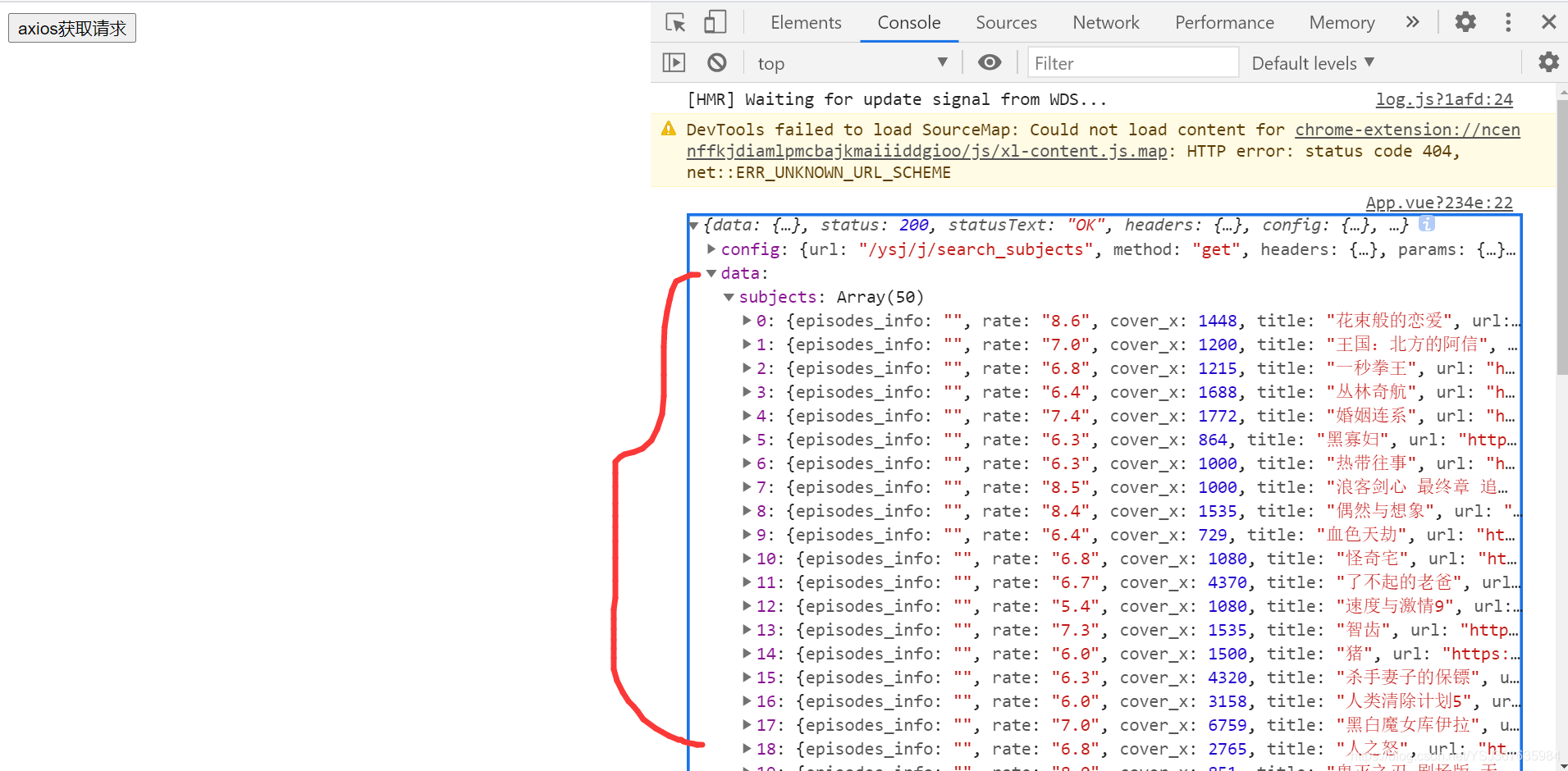This screenshot has height=771, width=1568.
Task: Expand array item 11 titled 了不起的老爸
Action: 747,582
